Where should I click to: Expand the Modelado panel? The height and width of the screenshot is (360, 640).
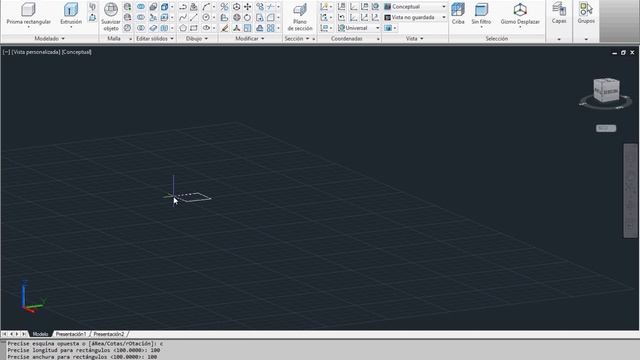coord(49,38)
